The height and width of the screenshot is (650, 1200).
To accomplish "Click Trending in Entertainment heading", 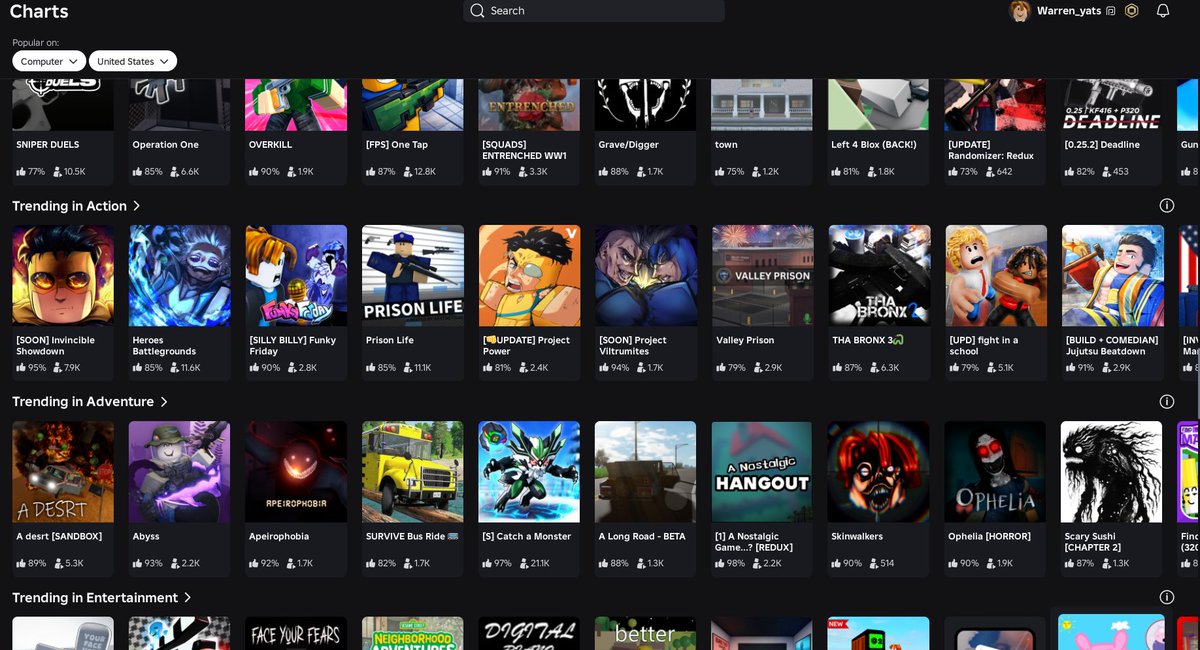I will 95,598.
